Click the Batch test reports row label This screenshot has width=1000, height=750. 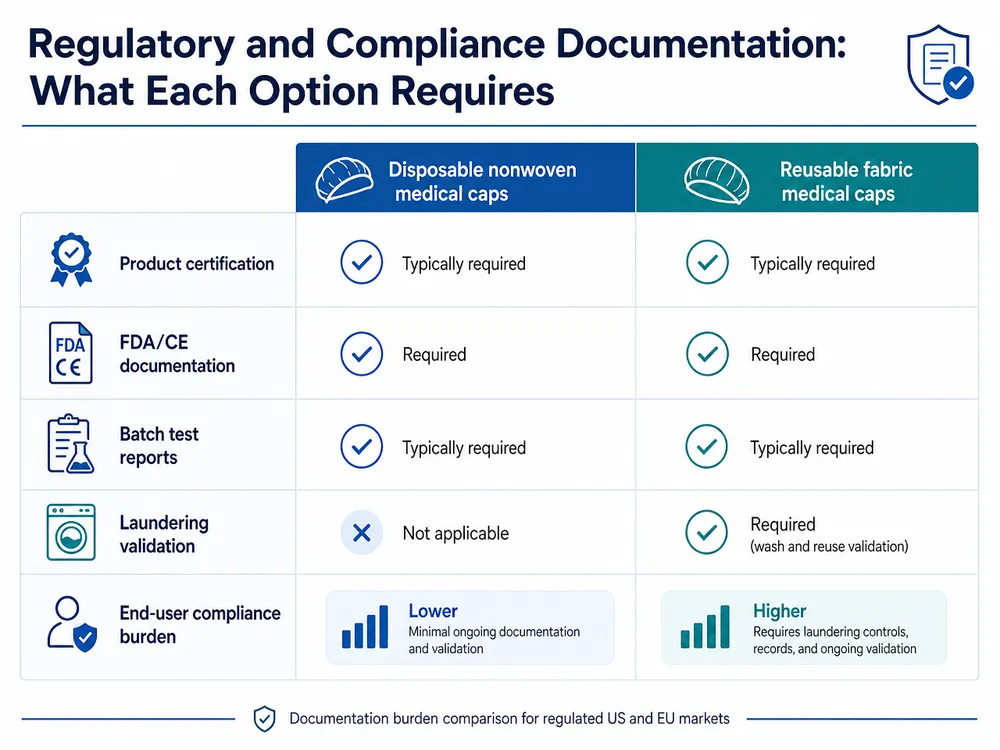click(159, 446)
